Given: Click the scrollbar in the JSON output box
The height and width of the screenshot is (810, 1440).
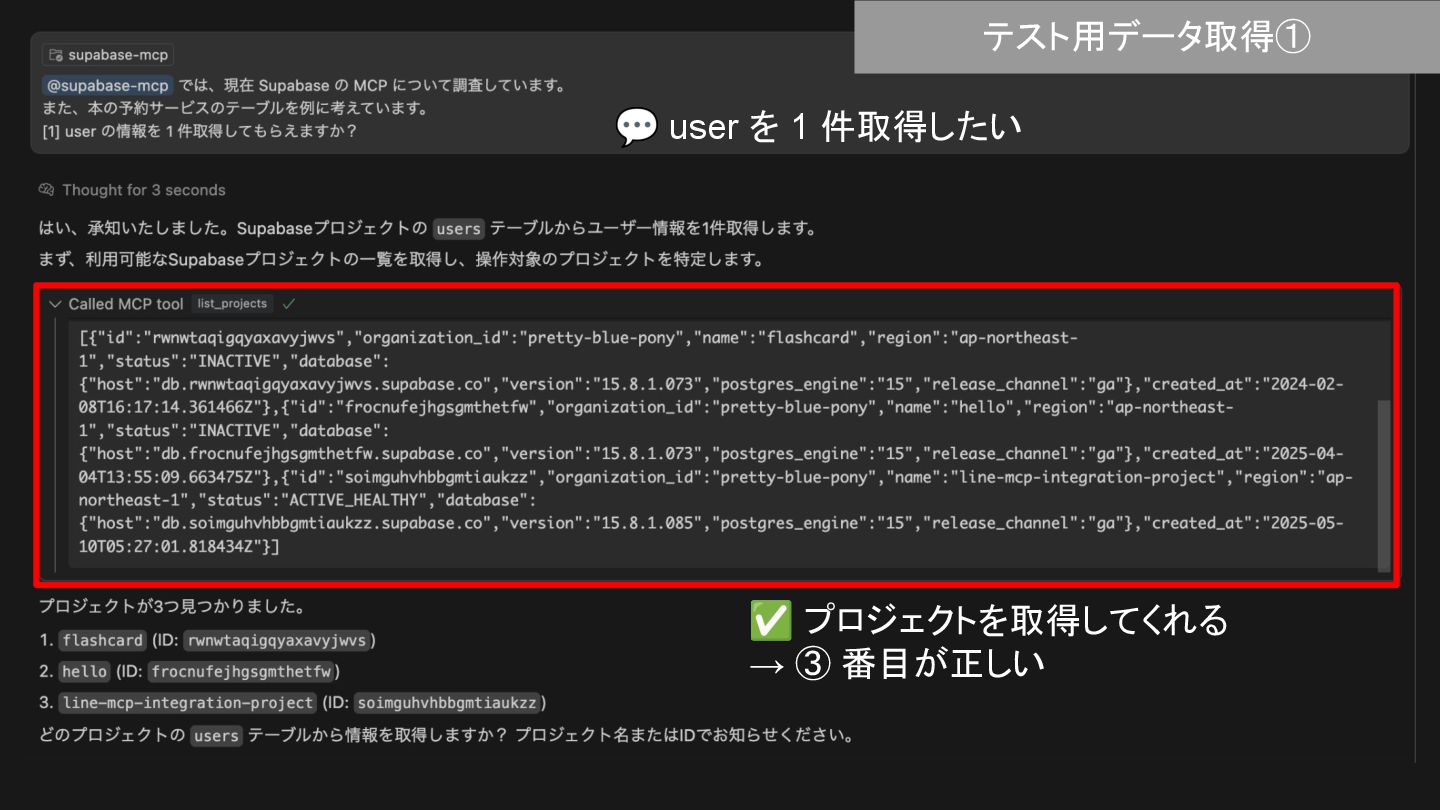Looking at the screenshot, I should (x=1383, y=485).
